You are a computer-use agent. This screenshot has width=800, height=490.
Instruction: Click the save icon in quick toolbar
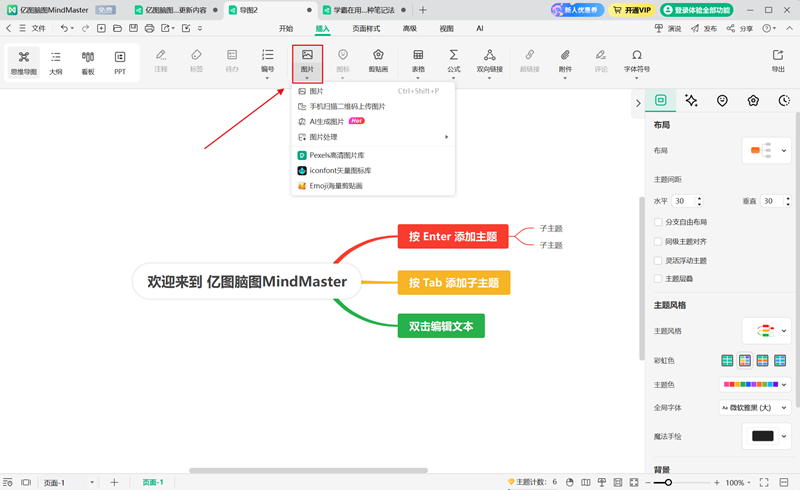pyautogui.click(x=133, y=28)
